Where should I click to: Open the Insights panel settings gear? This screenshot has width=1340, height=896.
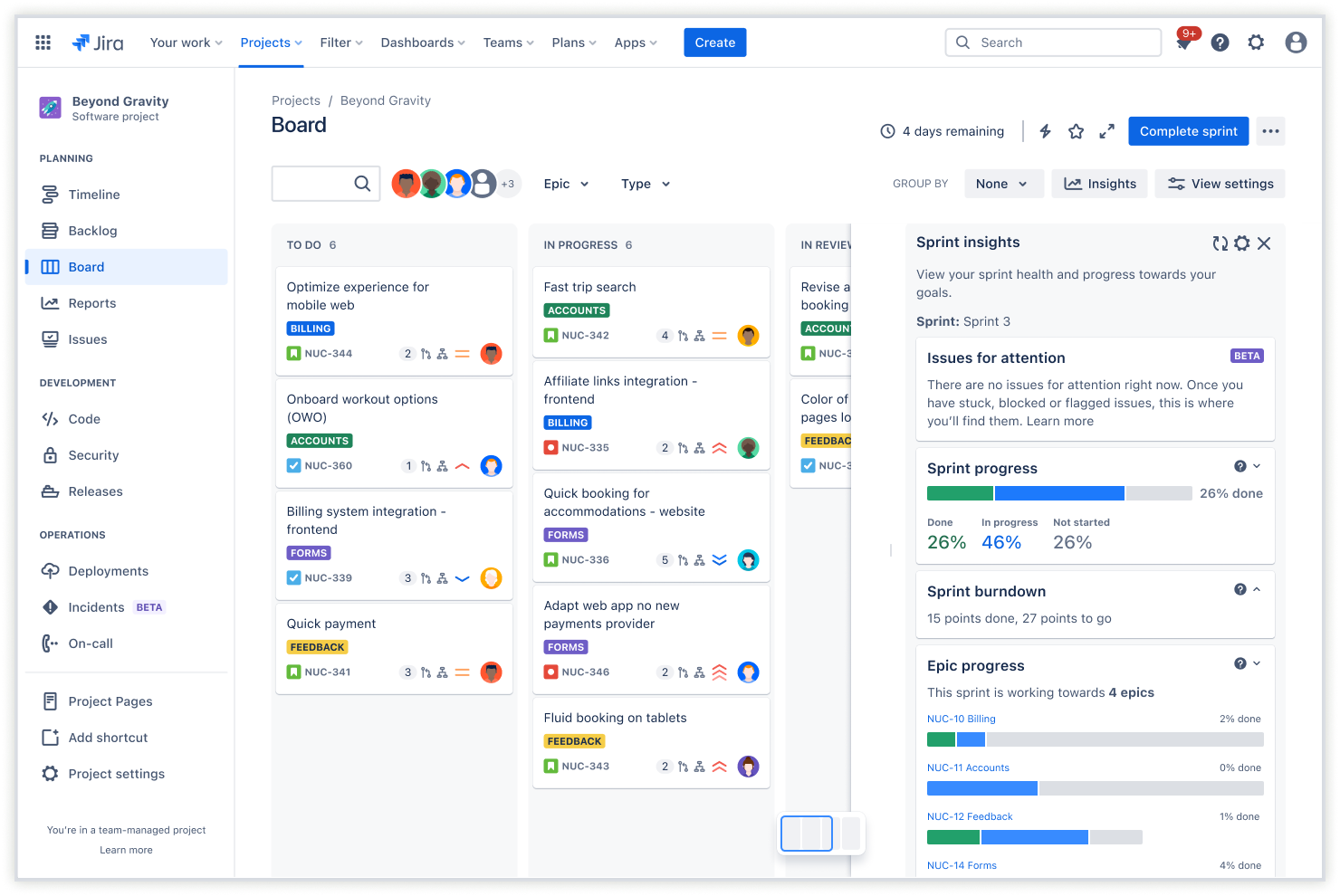[1241, 243]
